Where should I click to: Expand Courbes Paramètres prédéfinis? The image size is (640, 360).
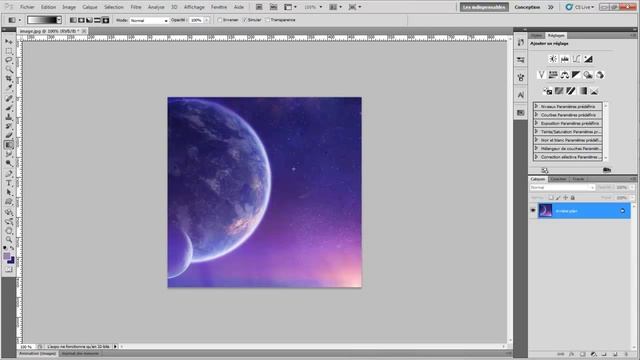[x=536, y=115]
